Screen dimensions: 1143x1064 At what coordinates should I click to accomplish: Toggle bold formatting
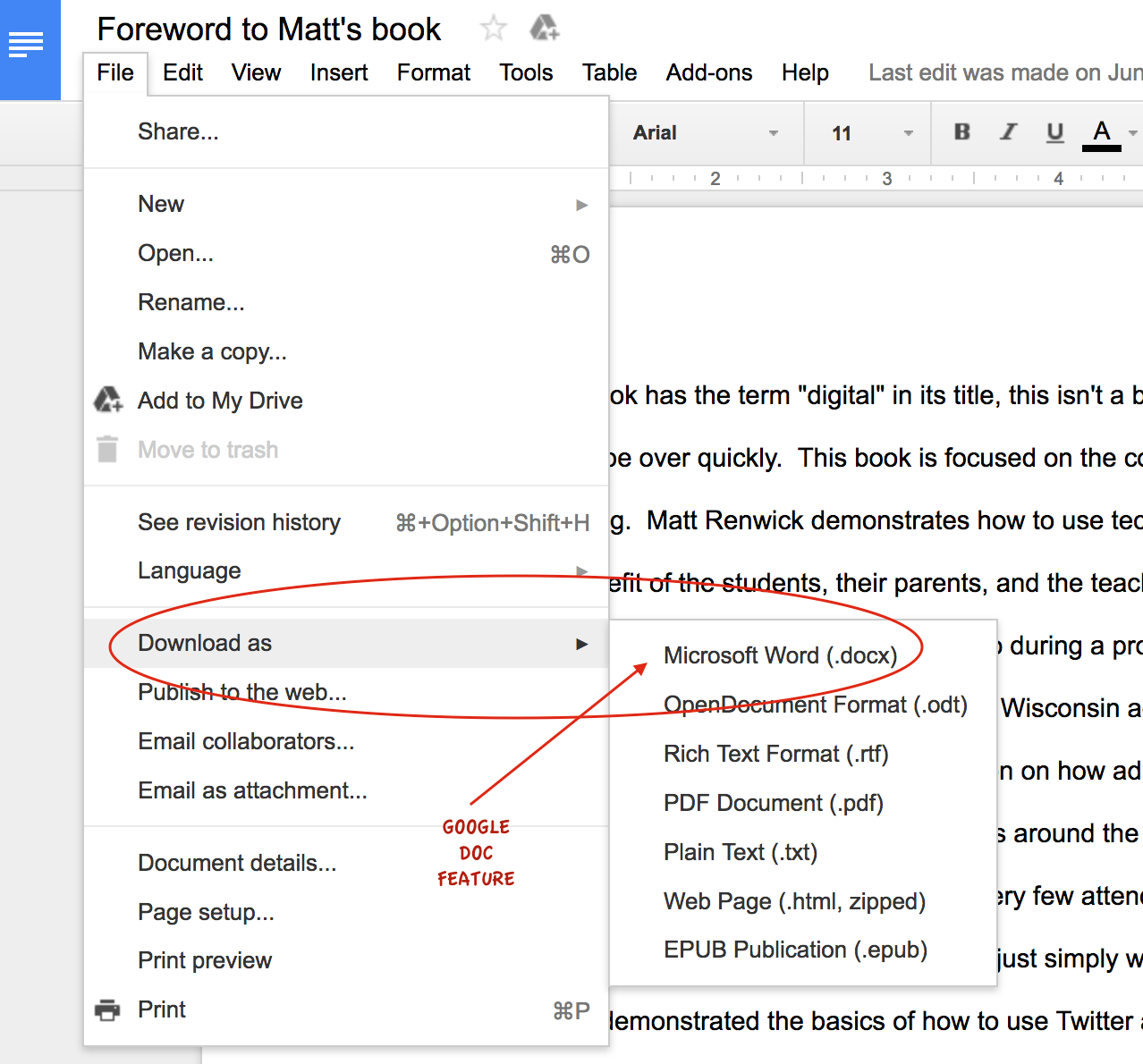[x=962, y=132]
